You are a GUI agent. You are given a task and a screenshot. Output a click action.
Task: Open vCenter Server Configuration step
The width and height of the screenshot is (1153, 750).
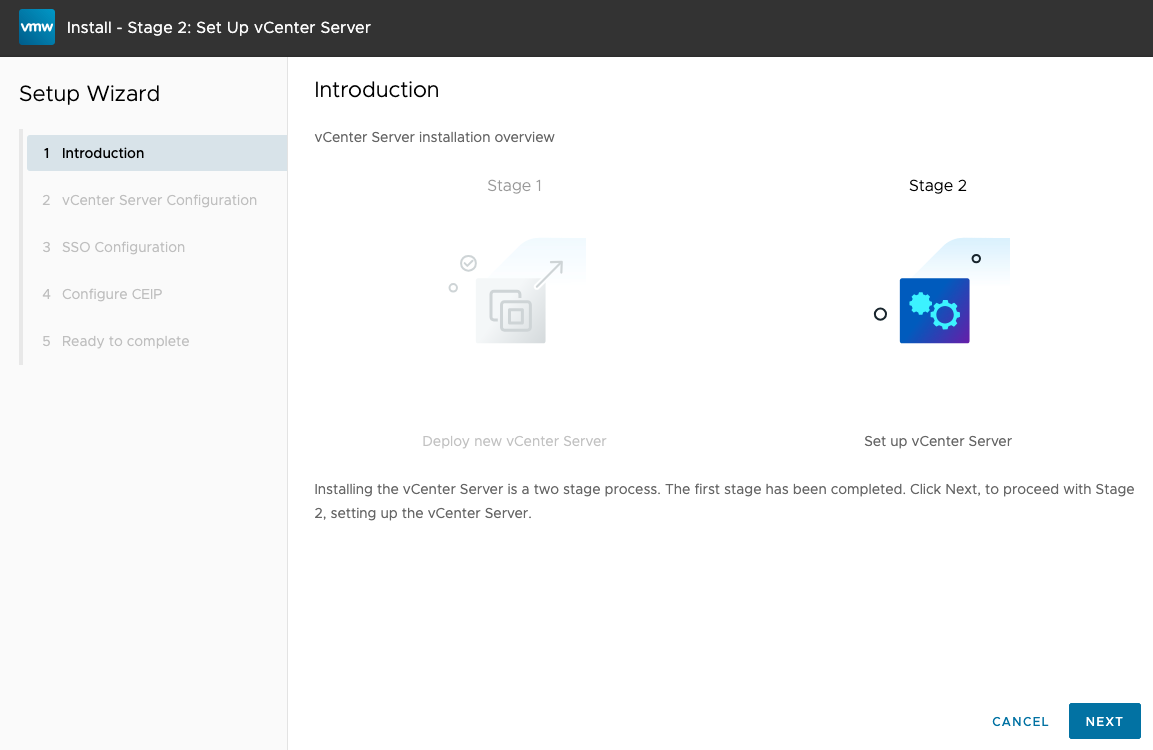click(x=157, y=200)
